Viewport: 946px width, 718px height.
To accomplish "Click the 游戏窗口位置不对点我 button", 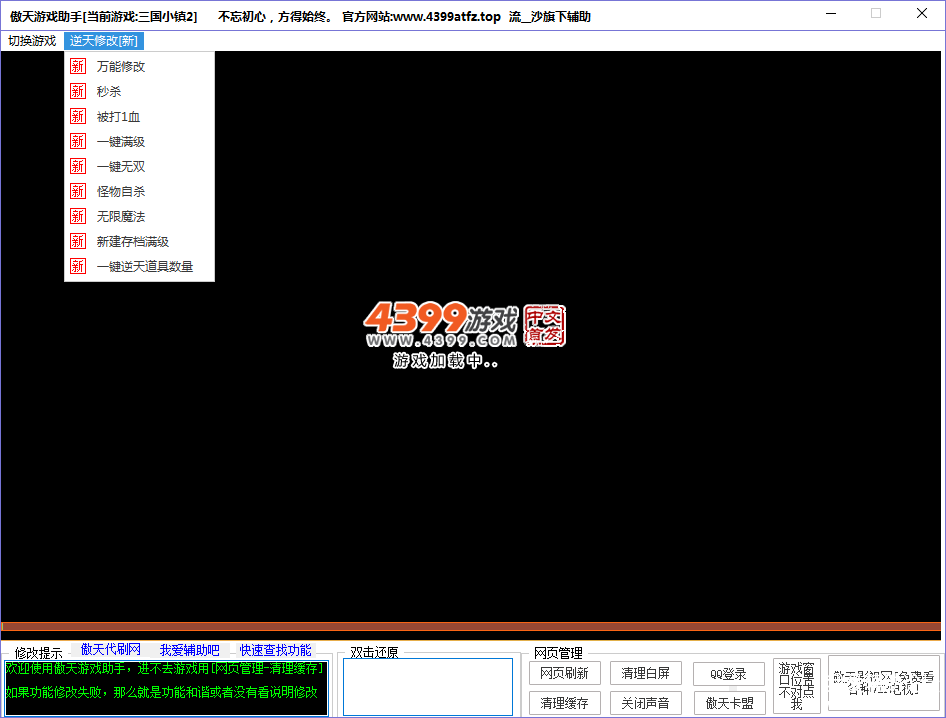I will 796,686.
